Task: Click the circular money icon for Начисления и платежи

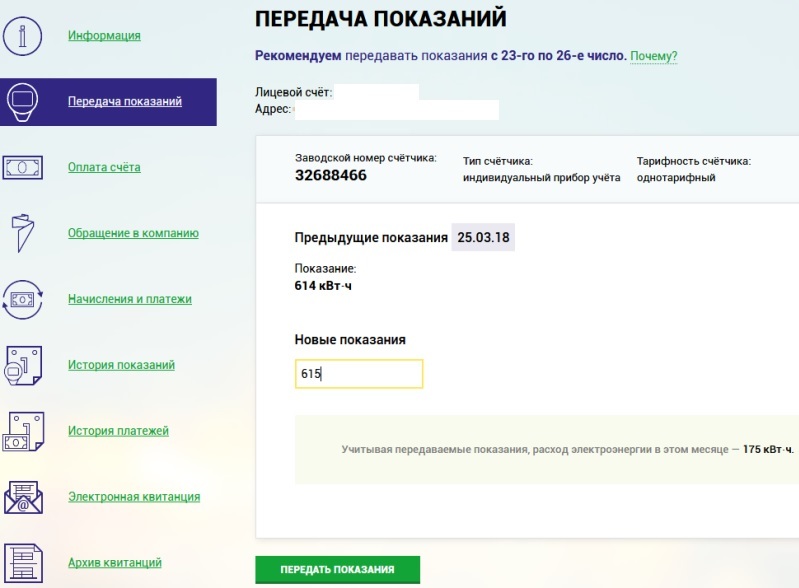Action: click(24, 299)
